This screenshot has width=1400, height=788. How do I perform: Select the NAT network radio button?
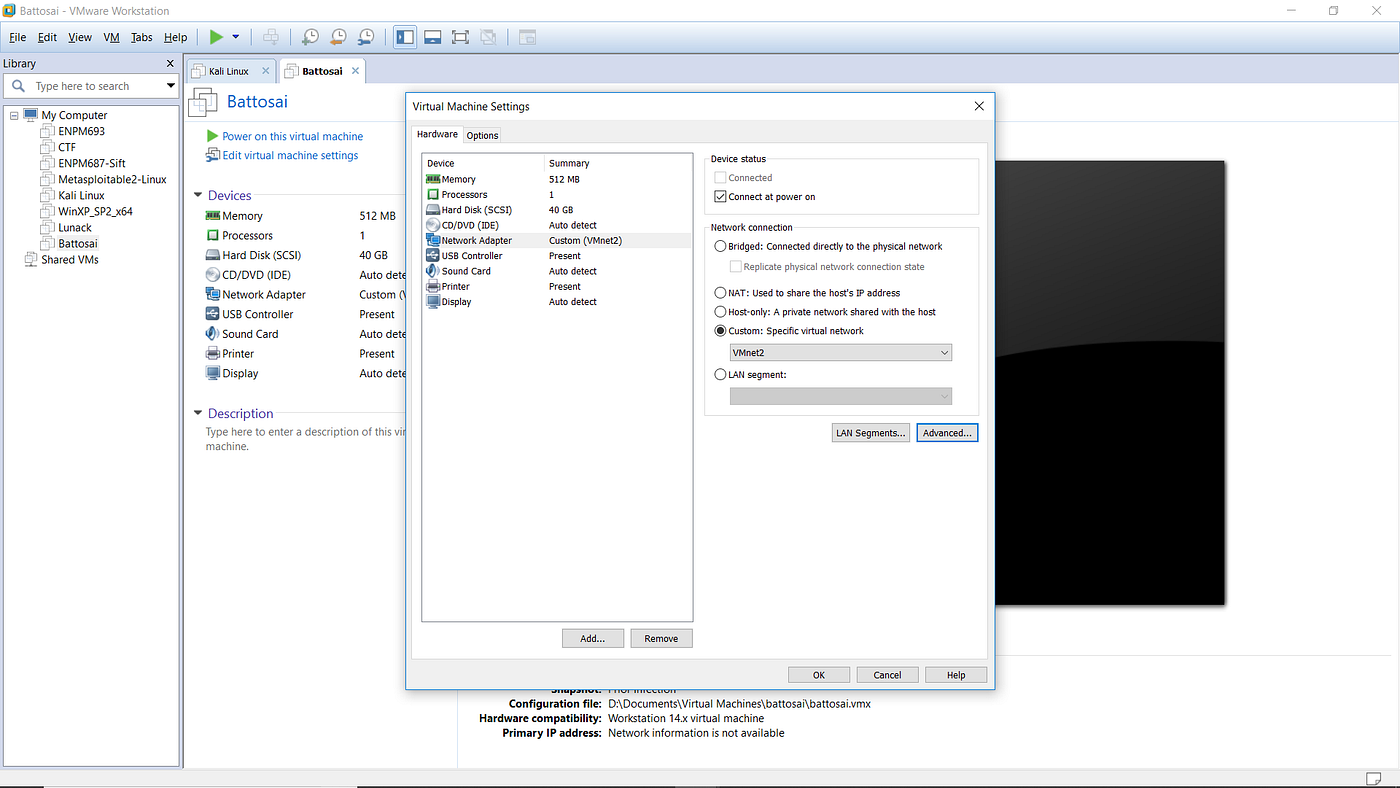click(720, 293)
